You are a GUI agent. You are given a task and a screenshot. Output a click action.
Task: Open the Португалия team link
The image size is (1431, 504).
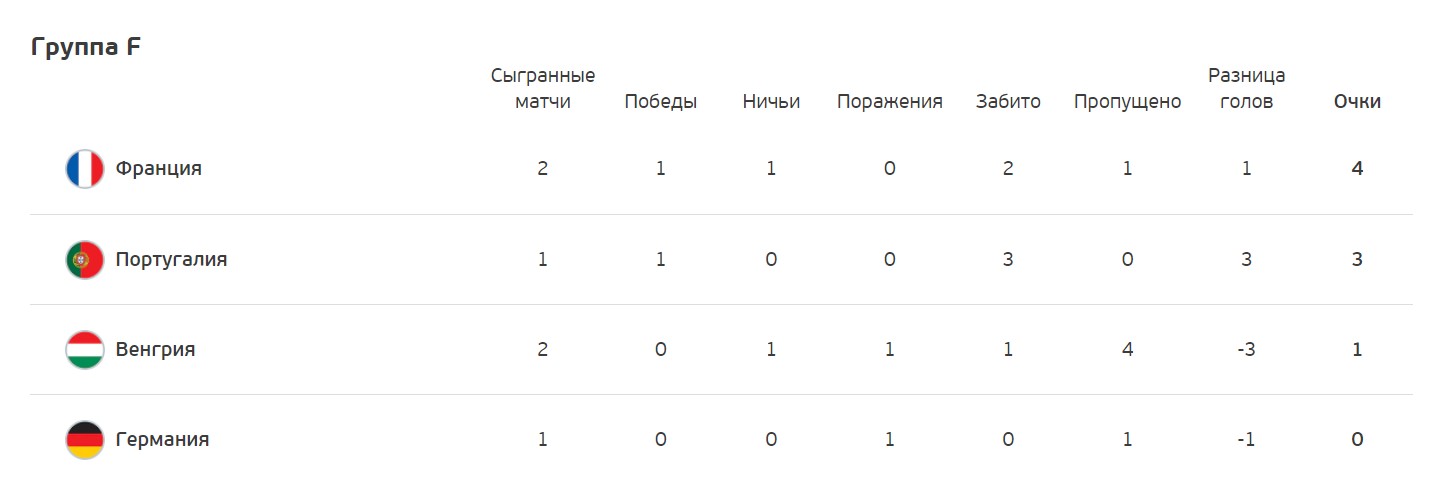click(171, 260)
